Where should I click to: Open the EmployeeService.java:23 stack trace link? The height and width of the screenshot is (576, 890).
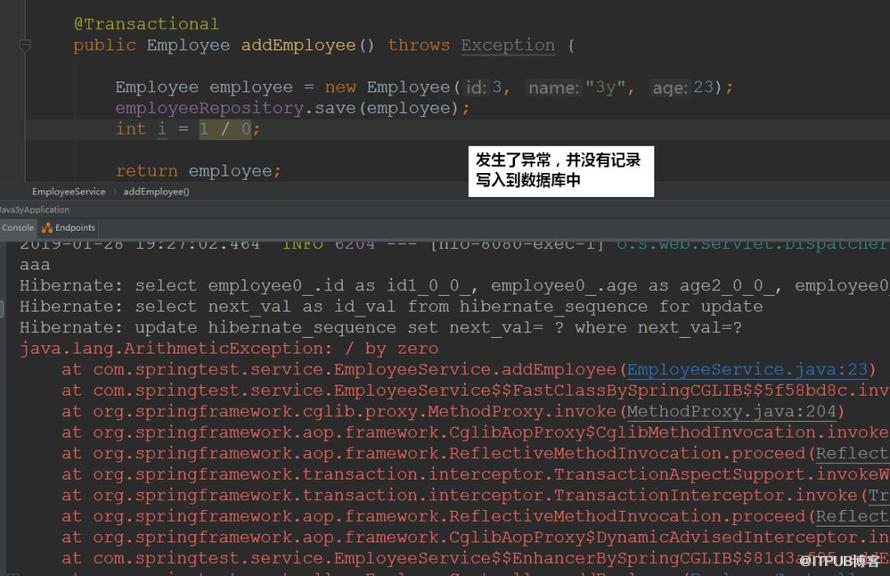point(748,369)
